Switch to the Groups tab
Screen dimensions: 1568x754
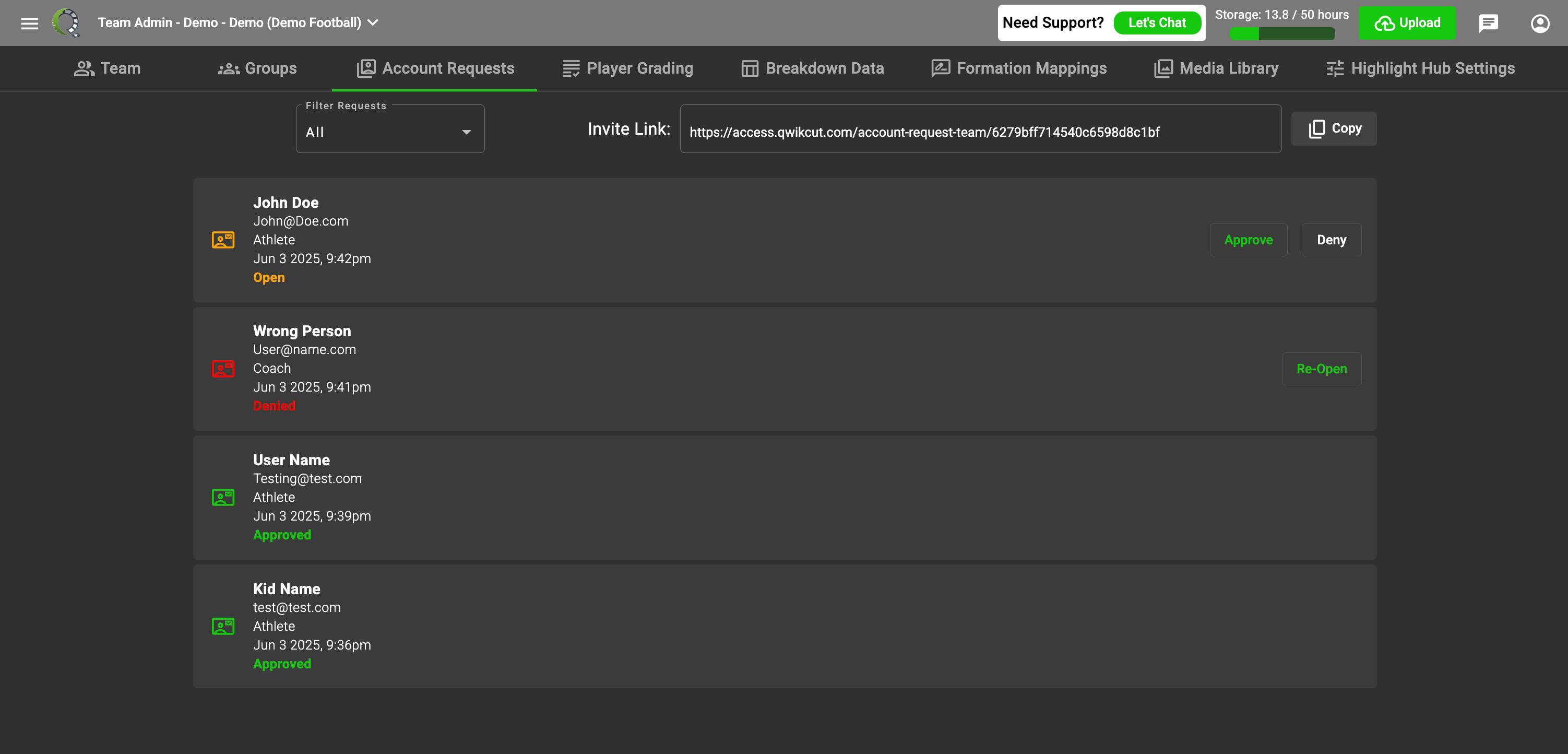(x=257, y=68)
